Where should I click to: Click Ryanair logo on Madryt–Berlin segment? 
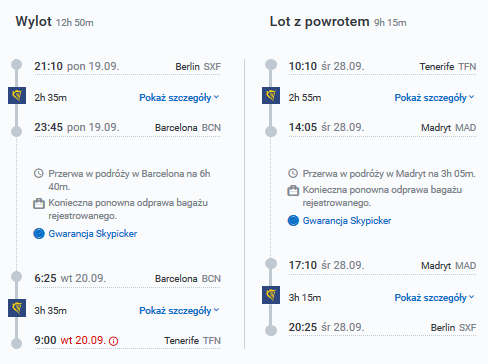point(271,295)
